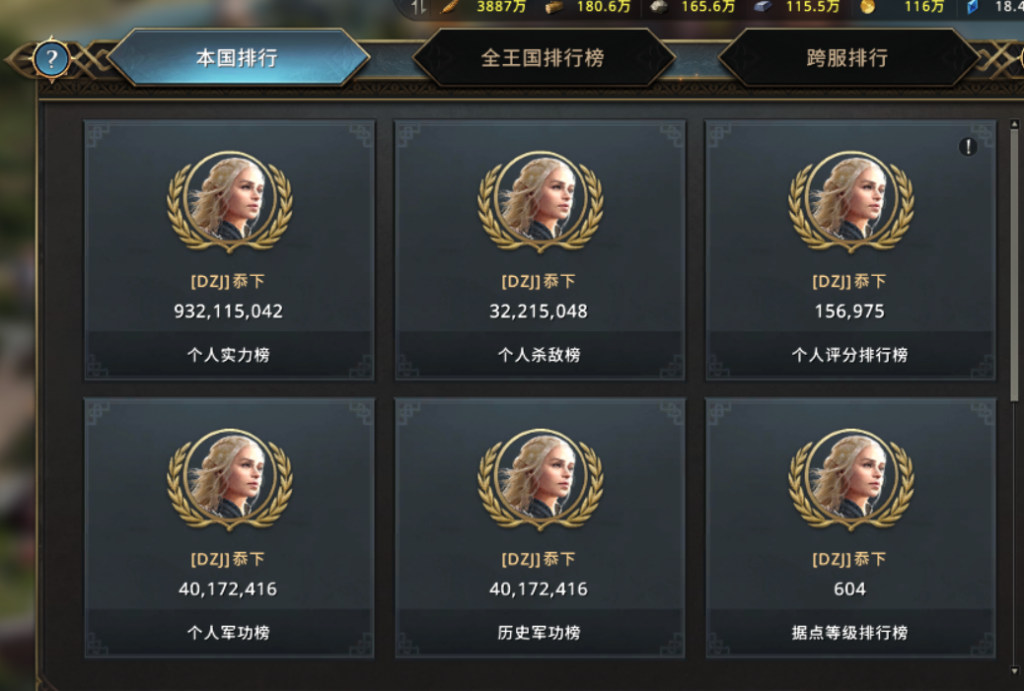Open the 个人杀敌榜 ranking card

point(539,249)
